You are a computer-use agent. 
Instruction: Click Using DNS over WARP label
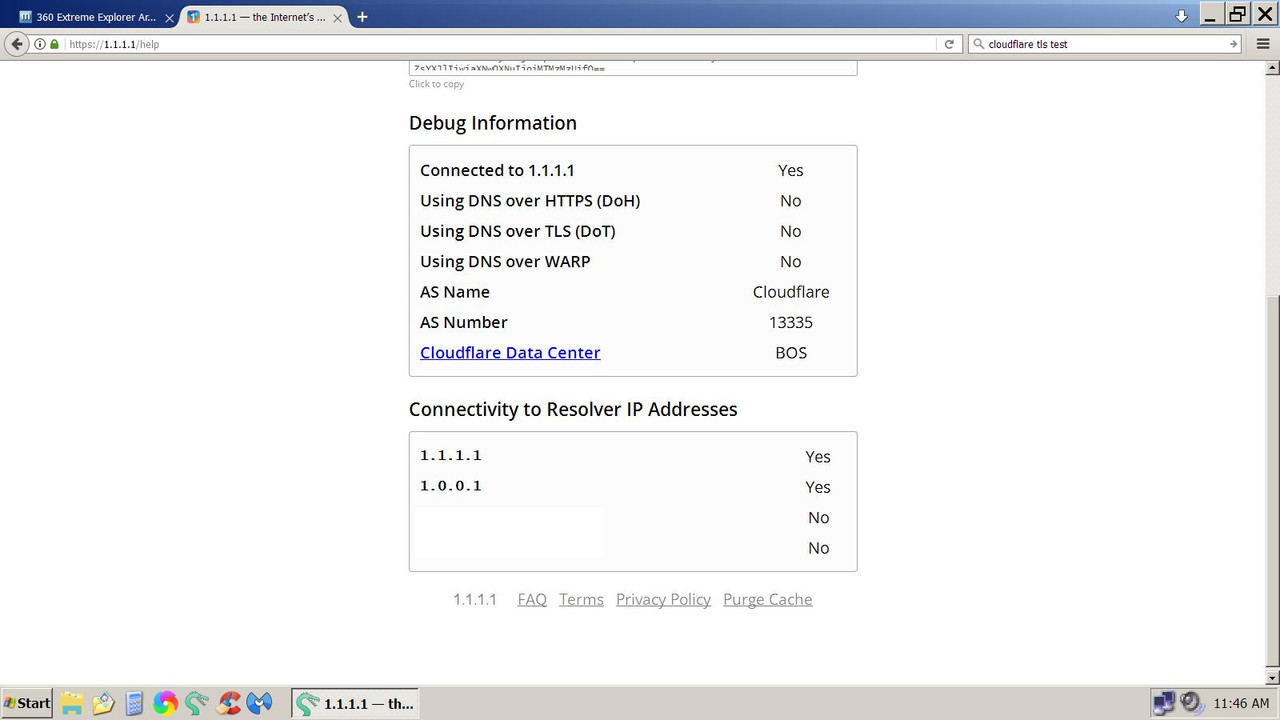(505, 262)
